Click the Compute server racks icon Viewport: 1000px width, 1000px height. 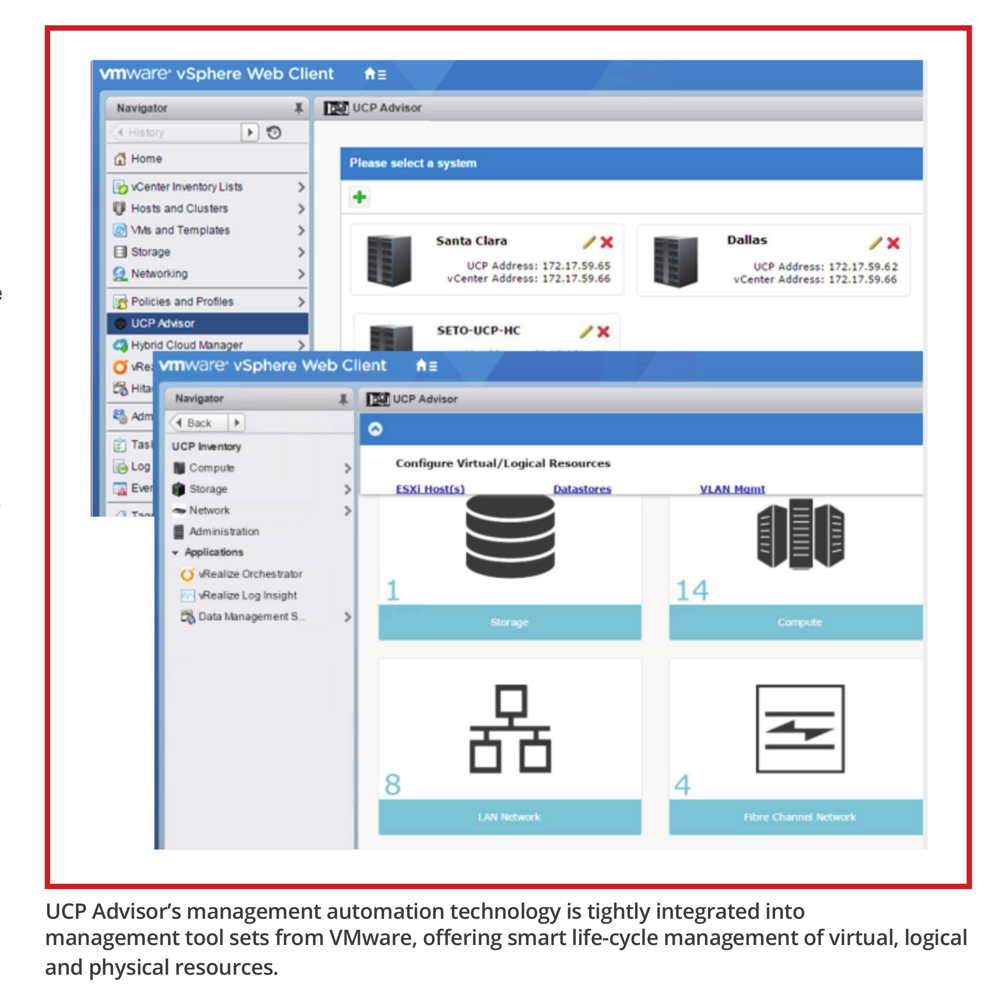pyautogui.click(x=800, y=534)
